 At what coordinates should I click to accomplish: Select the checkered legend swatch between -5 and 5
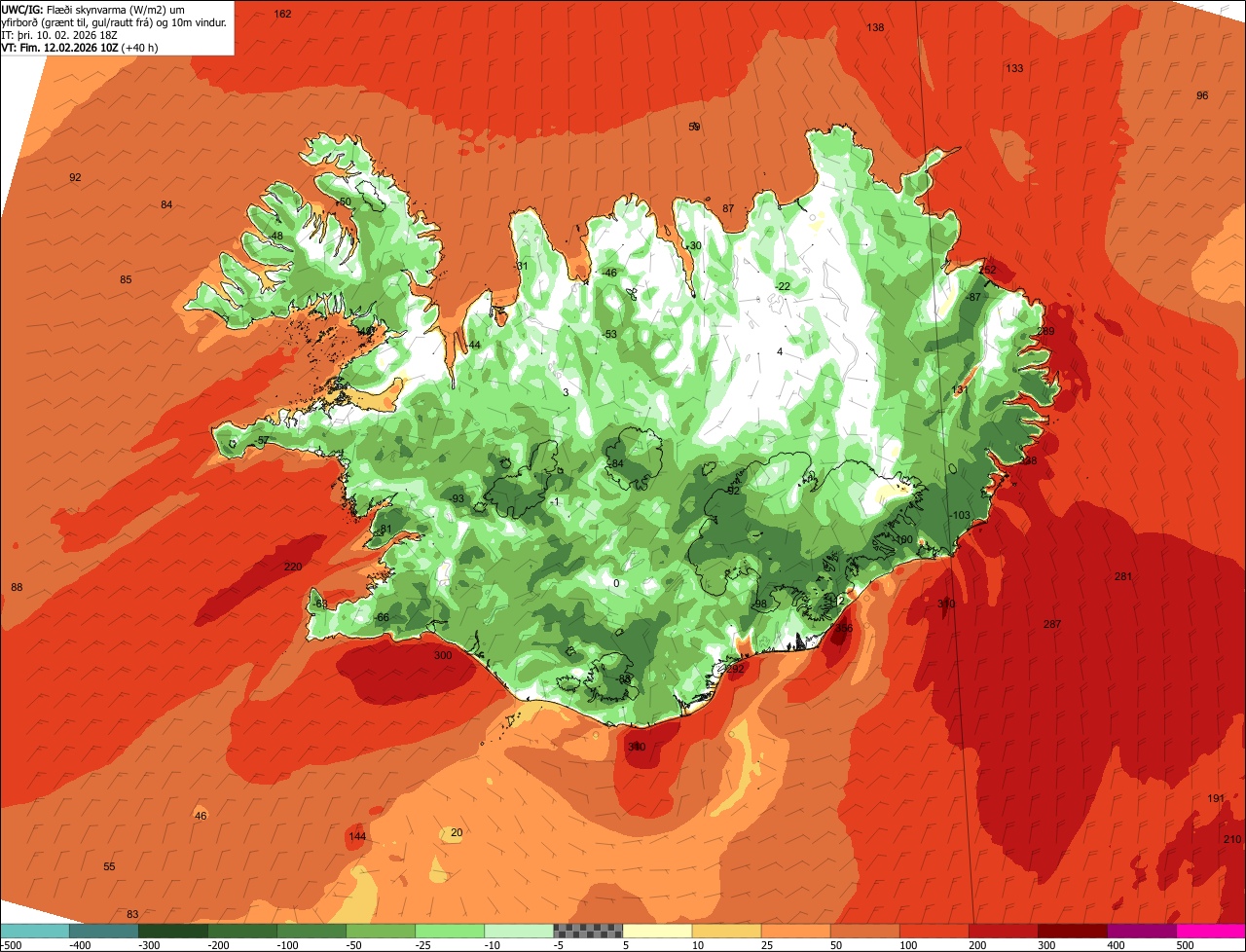pos(588,930)
